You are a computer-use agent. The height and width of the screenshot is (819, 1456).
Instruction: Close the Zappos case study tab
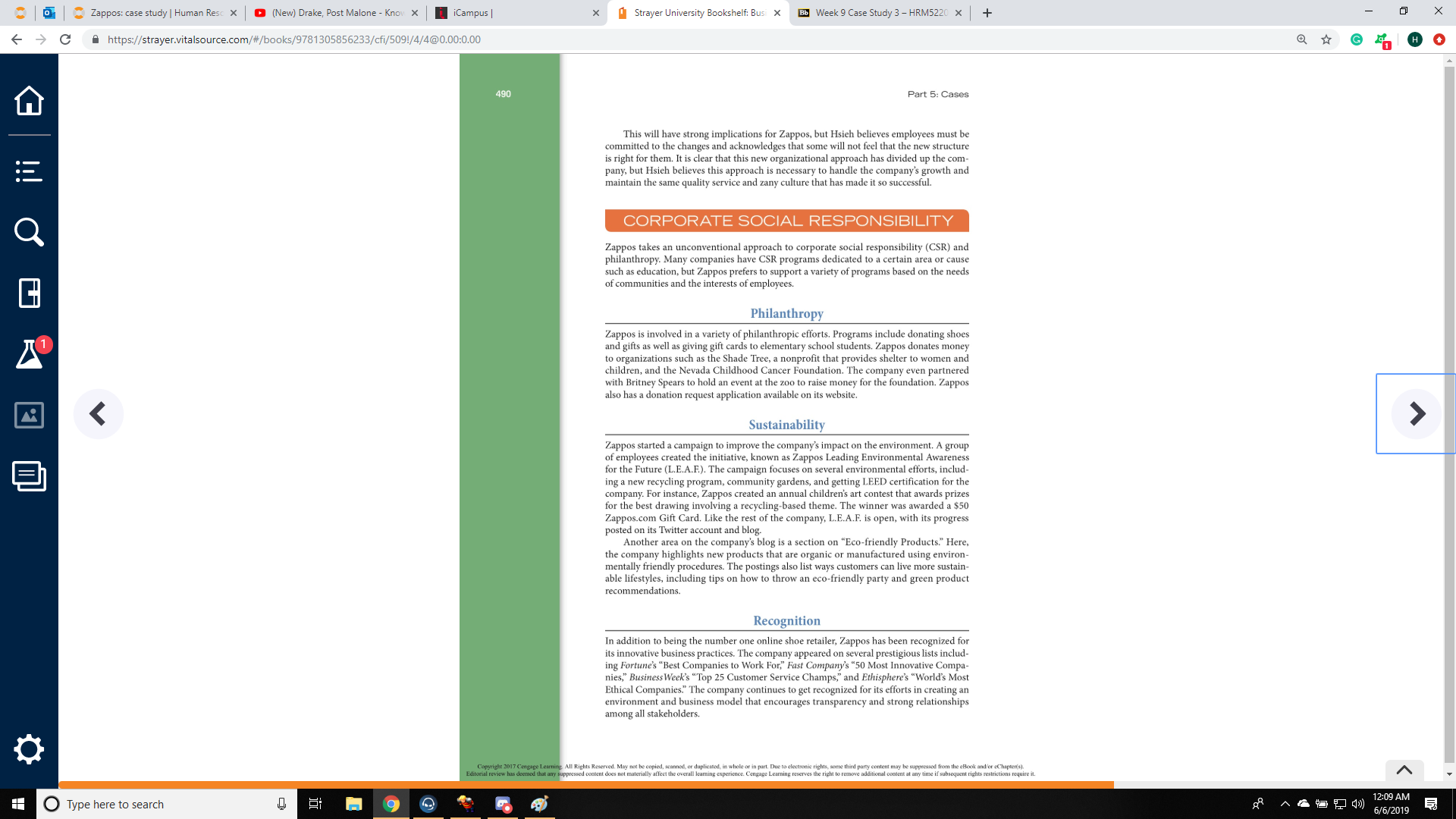tap(234, 13)
